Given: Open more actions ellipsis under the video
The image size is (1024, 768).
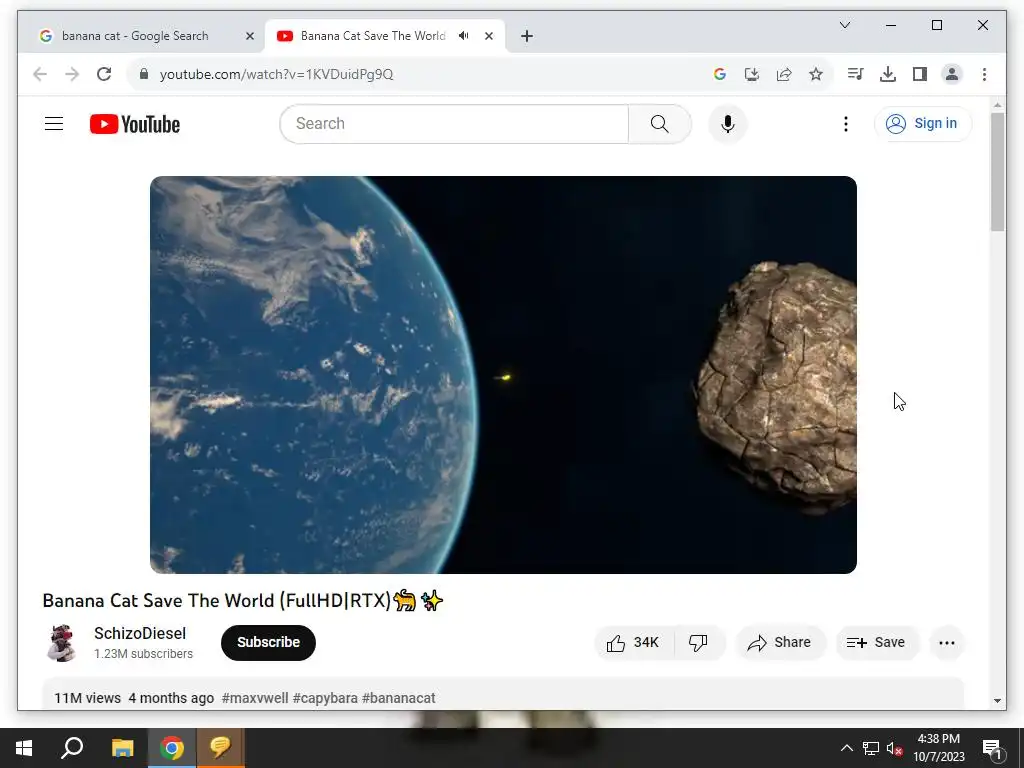Looking at the screenshot, I should (946, 643).
